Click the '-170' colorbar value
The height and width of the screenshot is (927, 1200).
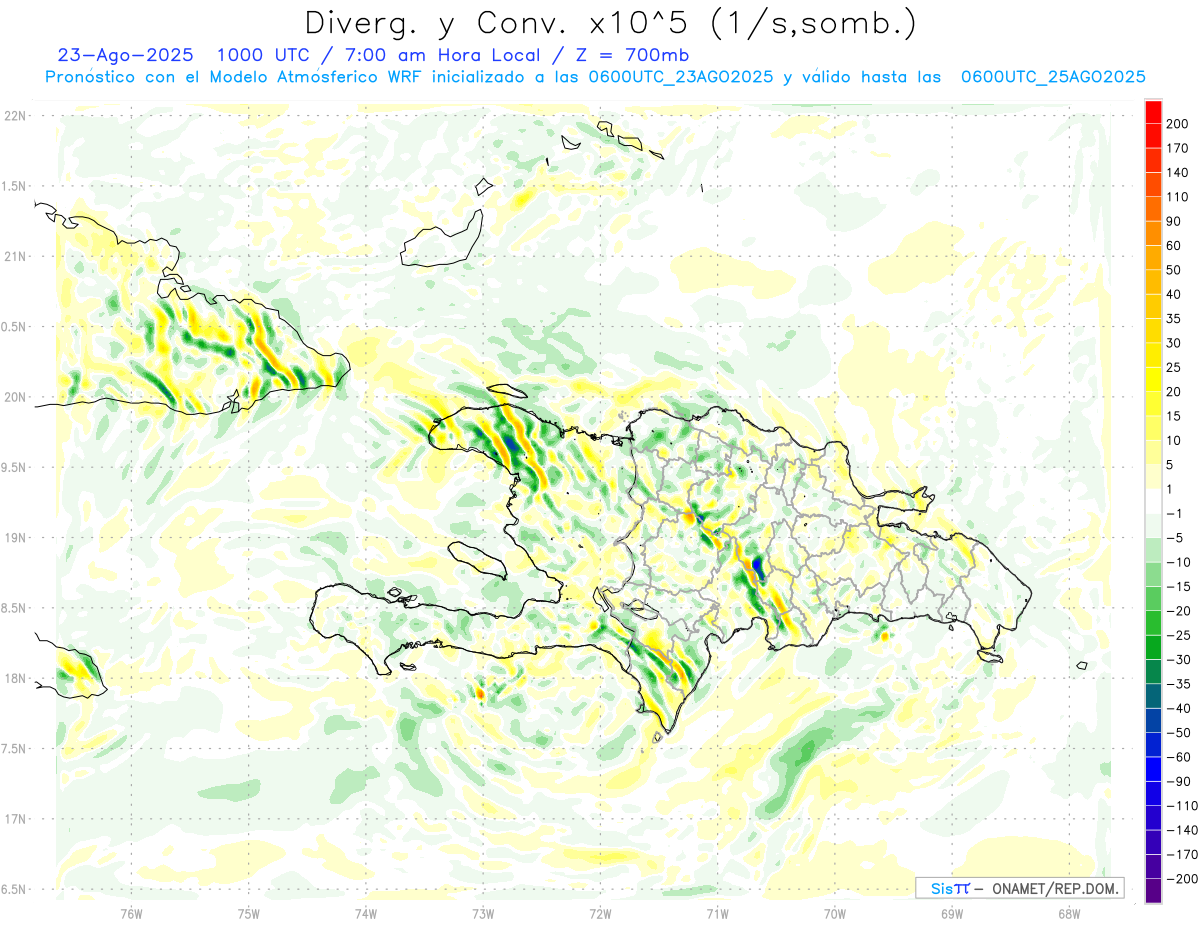point(1181,854)
